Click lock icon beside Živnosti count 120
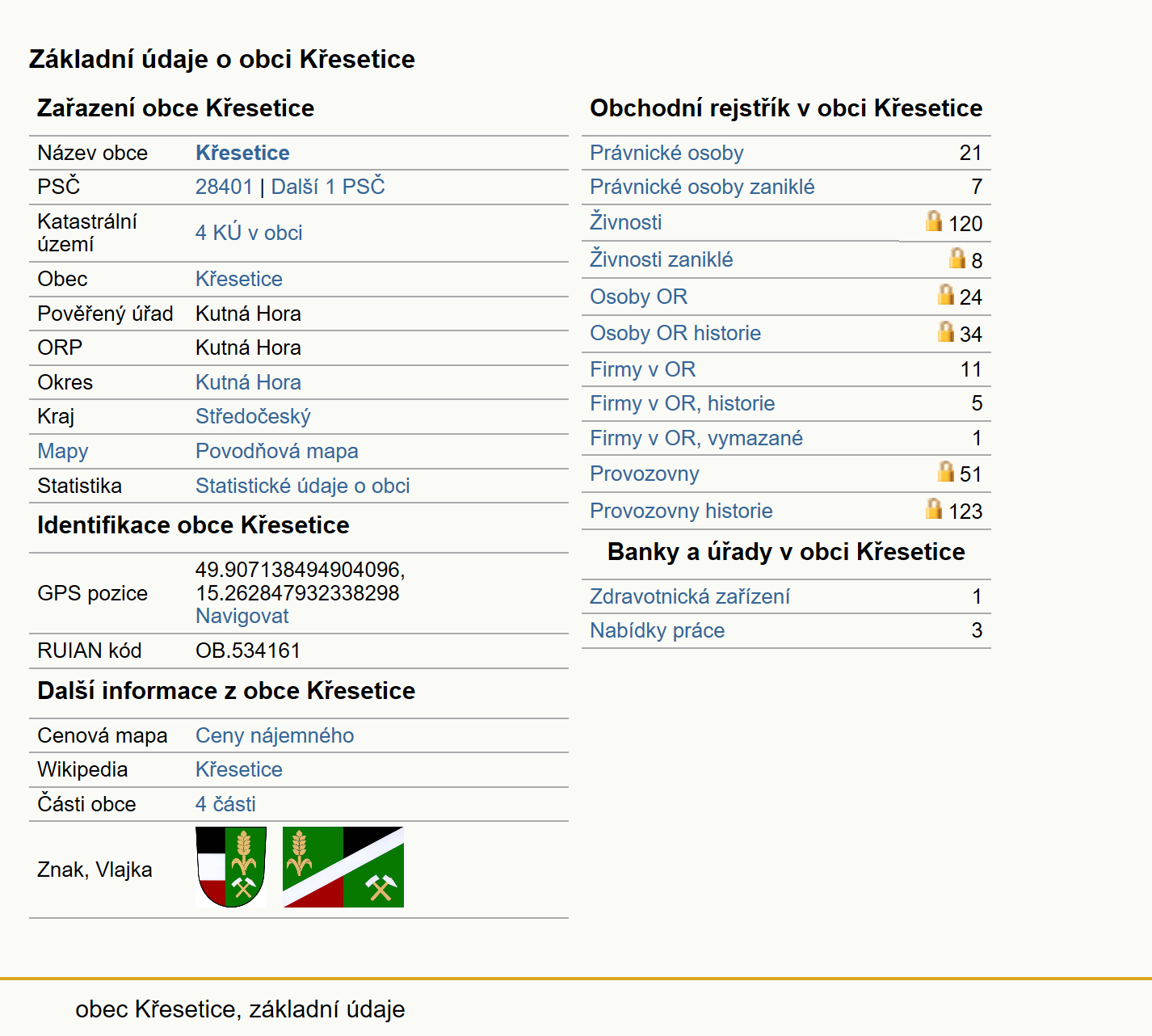This screenshot has height=1036, width=1152. tap(934, 221)
